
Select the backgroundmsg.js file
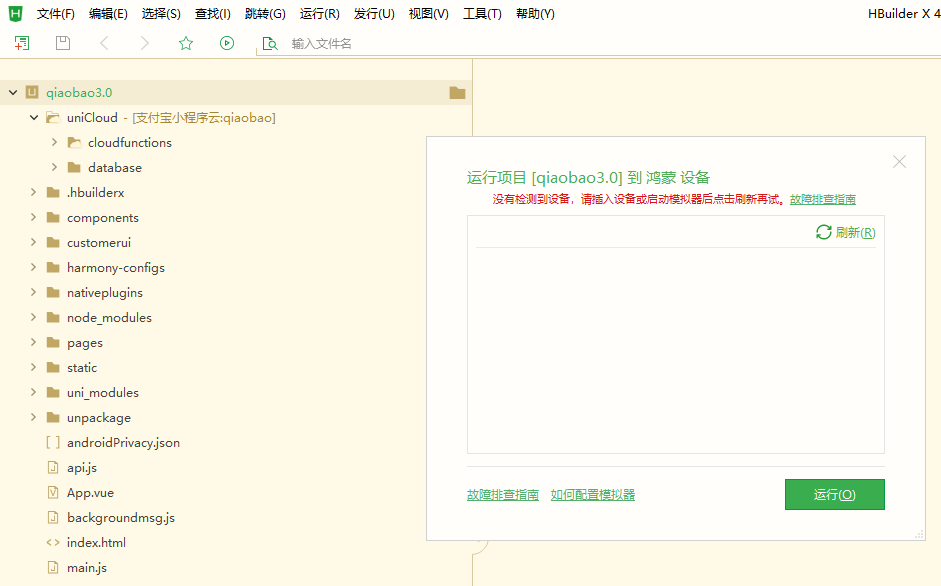click(x=121, y=518)
